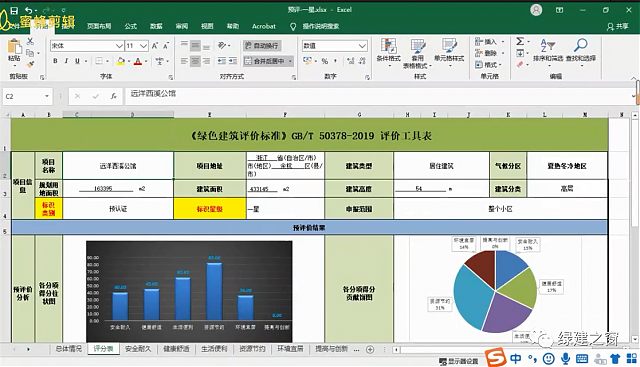Expand Merge and Center options arrow

tap(290, 61)
